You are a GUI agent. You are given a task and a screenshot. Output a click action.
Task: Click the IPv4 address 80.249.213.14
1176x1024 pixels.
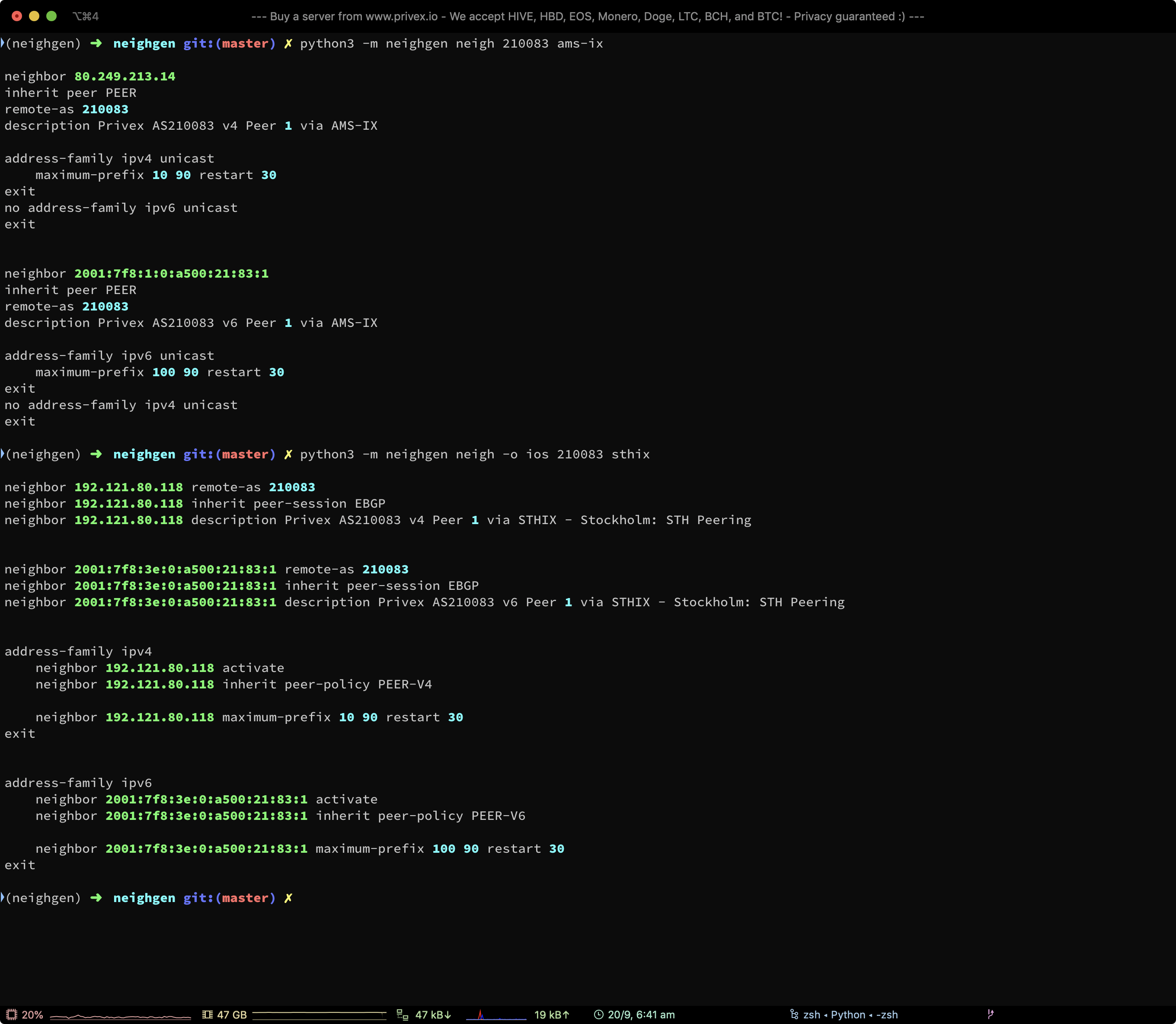(x=125, y=76)
